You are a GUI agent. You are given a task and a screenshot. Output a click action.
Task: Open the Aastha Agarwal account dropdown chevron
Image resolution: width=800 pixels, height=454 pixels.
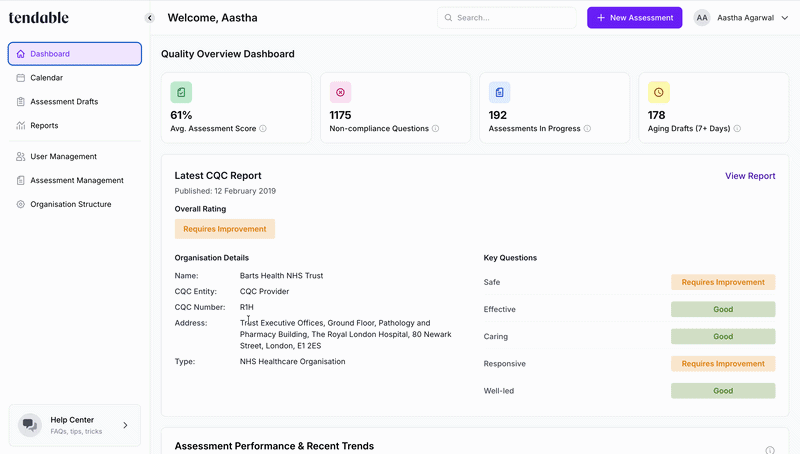785,18
